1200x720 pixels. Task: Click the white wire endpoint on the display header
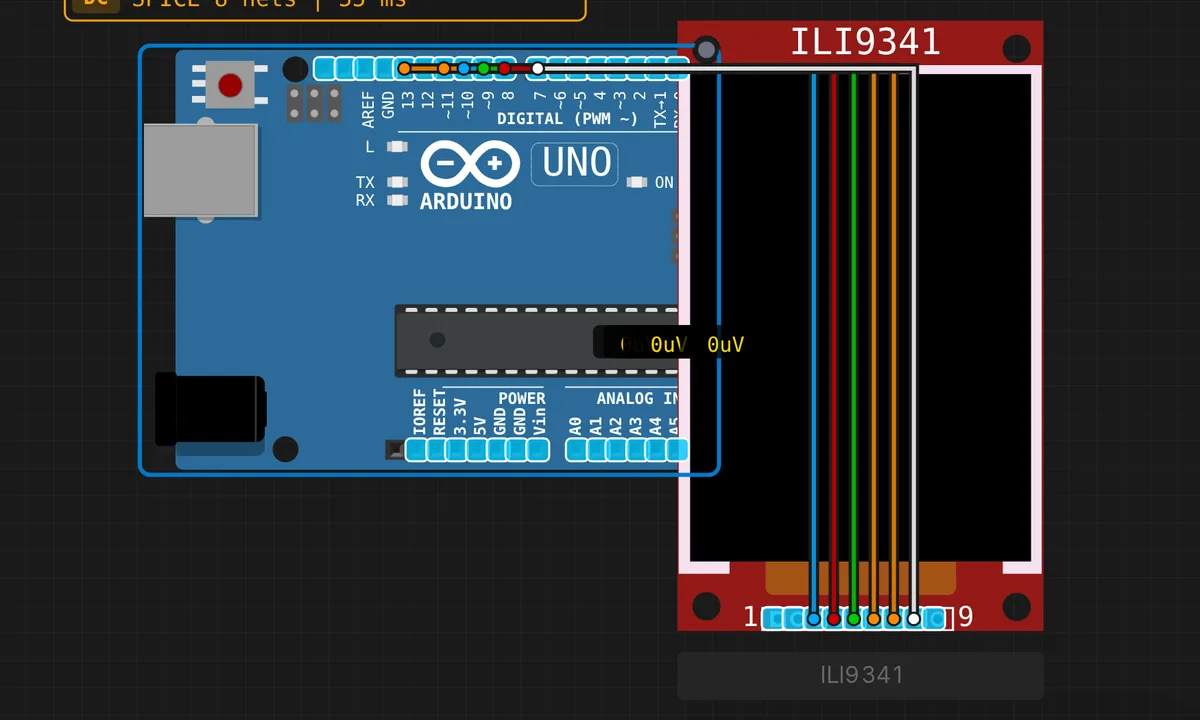tap(914, 619)
